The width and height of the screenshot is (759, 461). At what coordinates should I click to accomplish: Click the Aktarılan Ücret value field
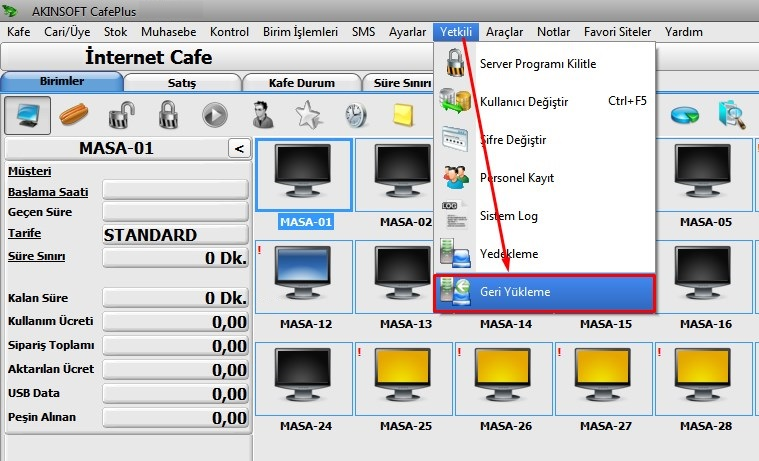coord(175,369)
